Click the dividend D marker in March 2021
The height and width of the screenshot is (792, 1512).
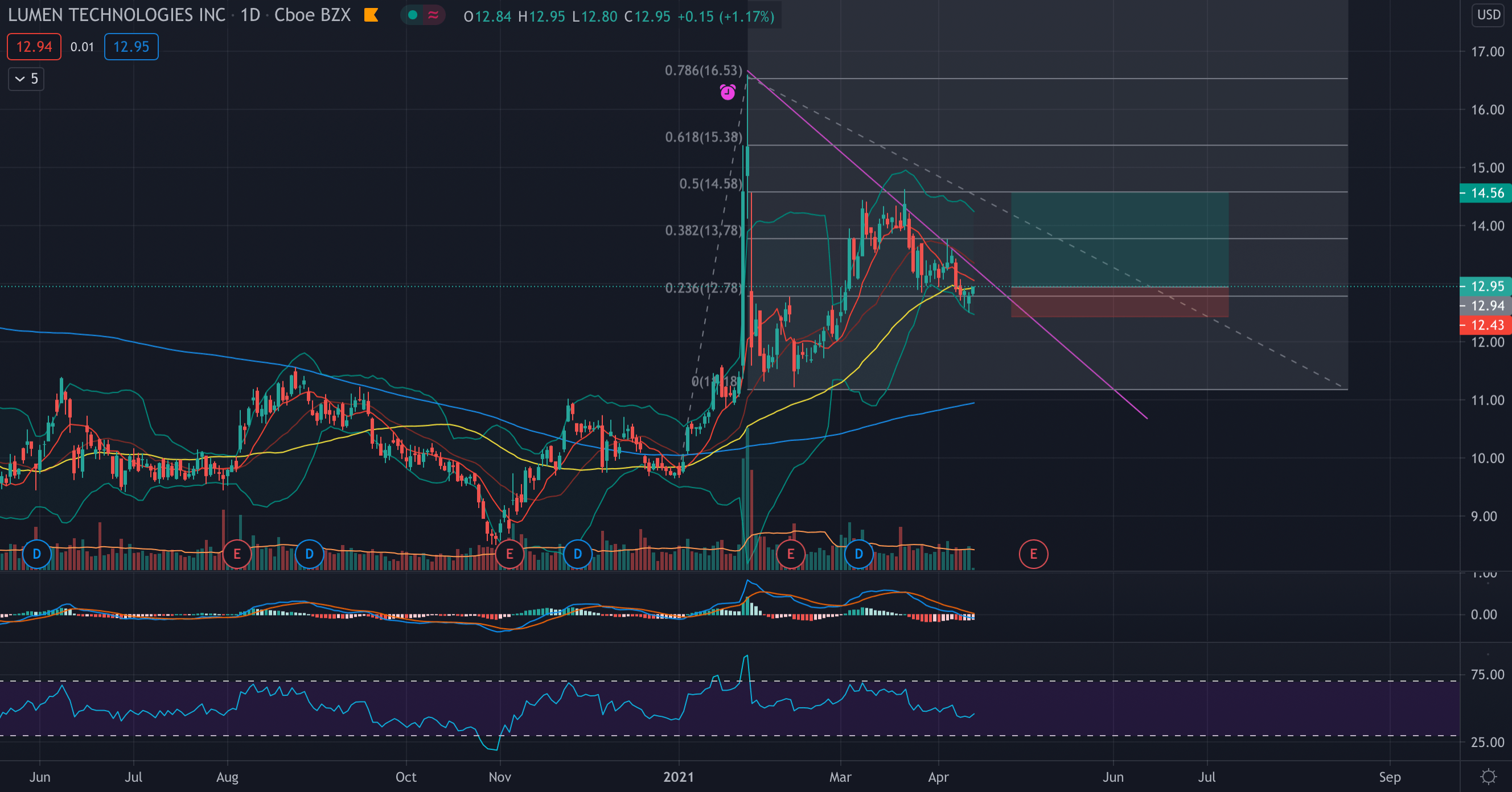858,554
